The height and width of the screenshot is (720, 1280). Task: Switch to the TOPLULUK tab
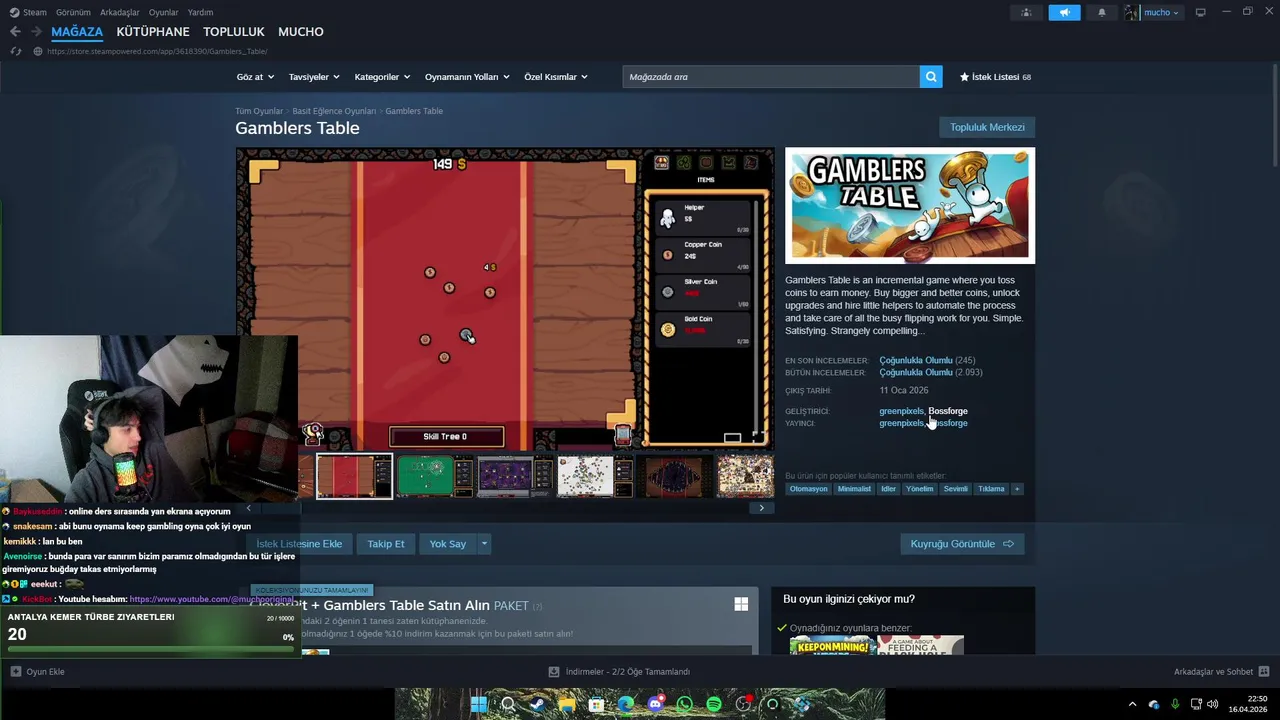click(234, 32)
